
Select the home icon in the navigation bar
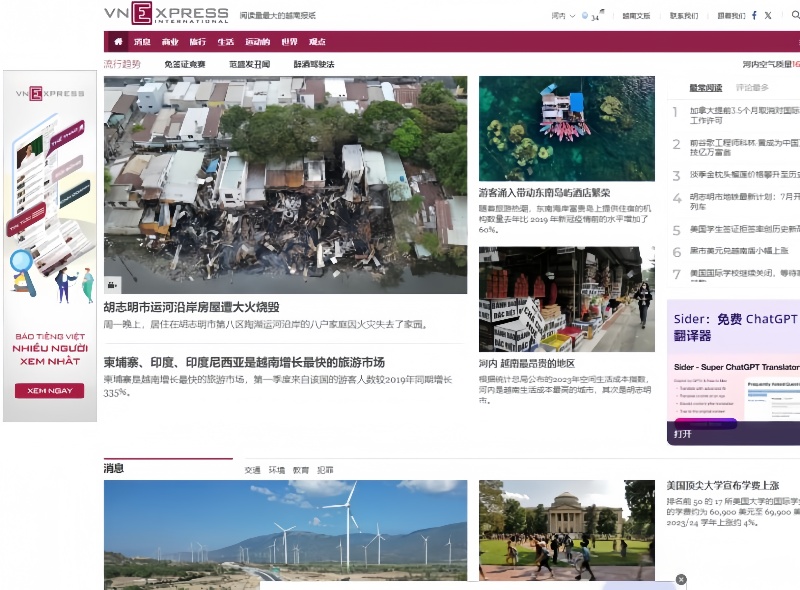click(116, 42)
